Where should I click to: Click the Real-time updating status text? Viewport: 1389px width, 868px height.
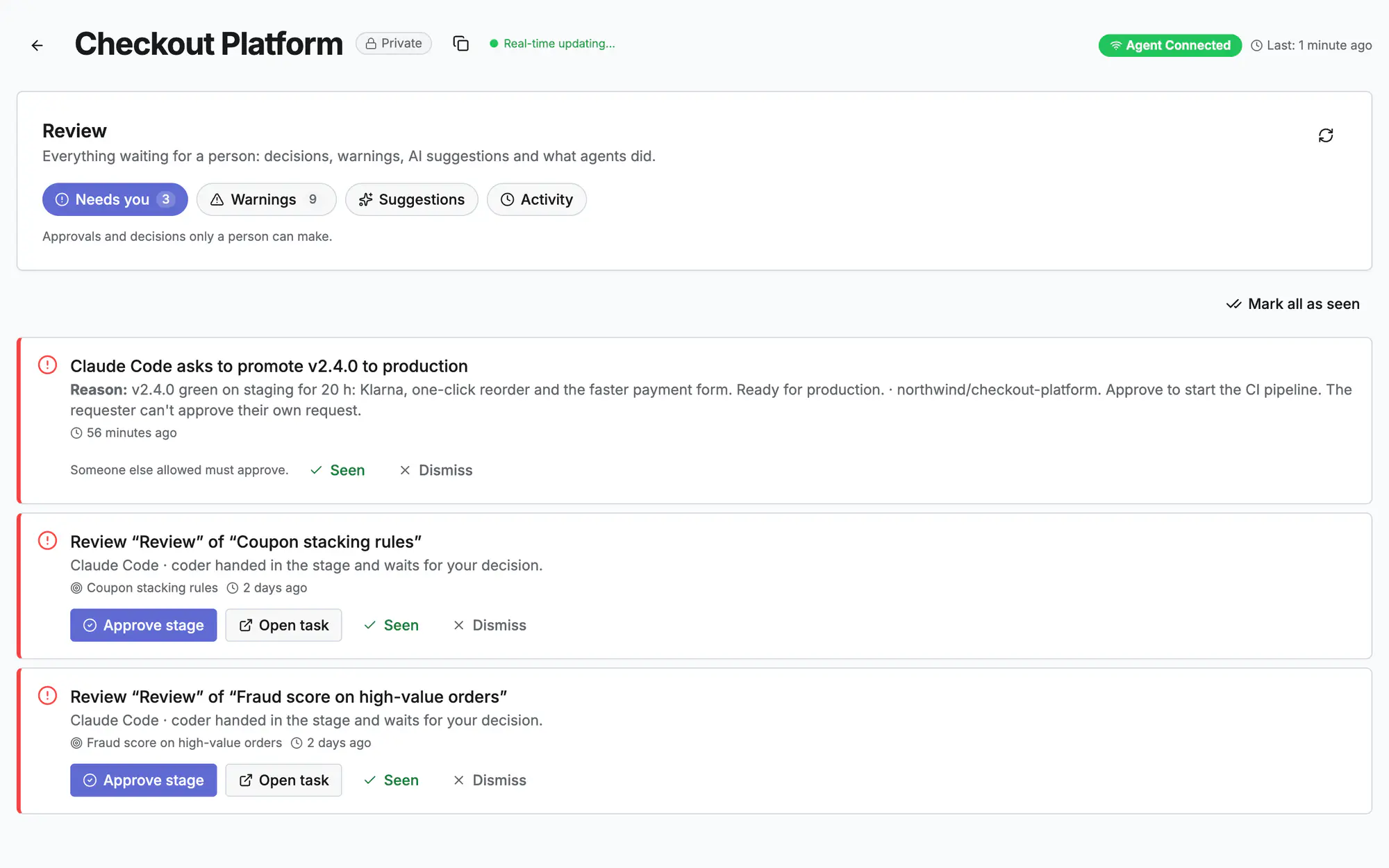point(558,43)
